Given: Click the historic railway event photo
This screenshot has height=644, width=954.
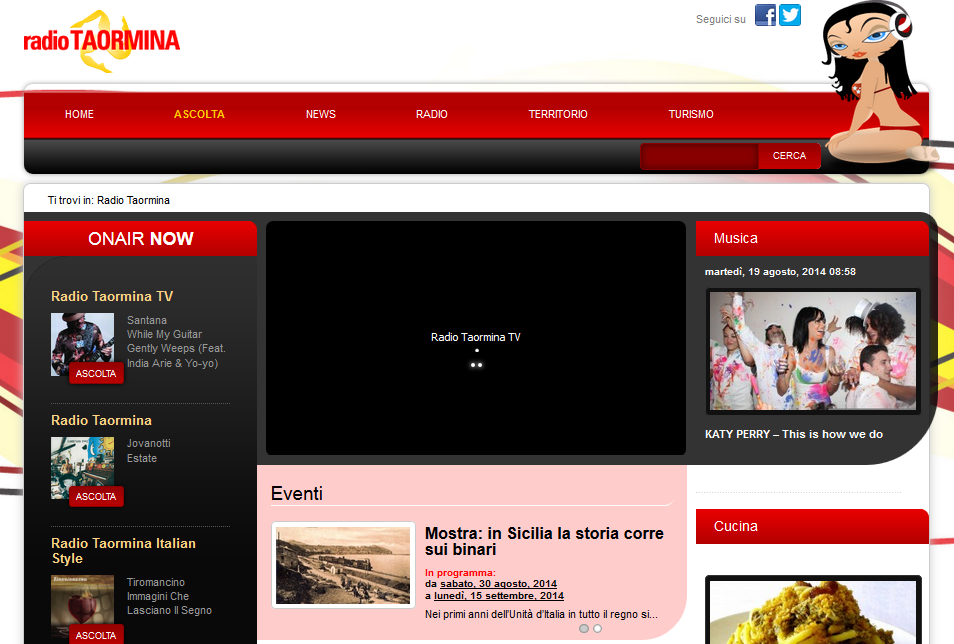Looking at the screenshot, I should [x=343, y=565].
